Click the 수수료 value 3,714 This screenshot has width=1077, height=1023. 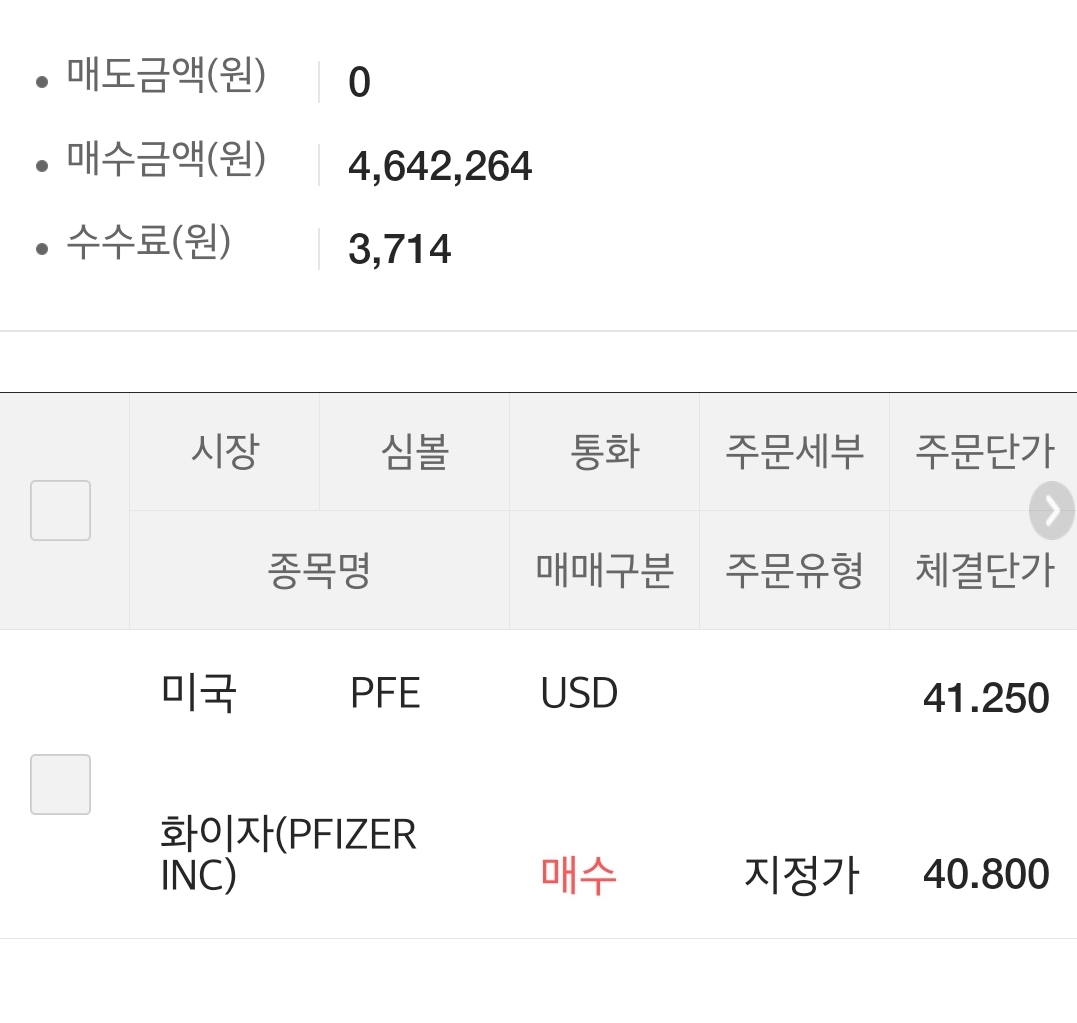click(399, 249)
